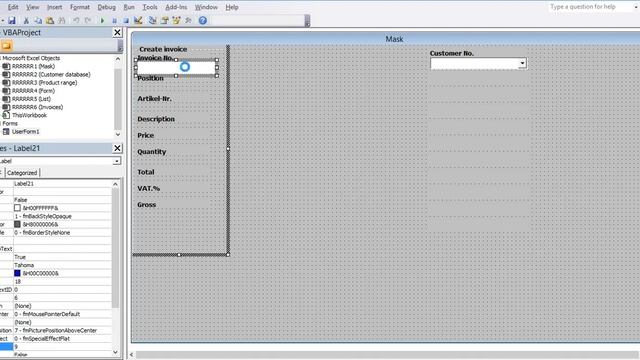Image resolution: width=640 pixels, height=360 pixels.
Task: Select the Artikel-Nr. label on form
Action: pyautogui.click(x=154, y=99)
